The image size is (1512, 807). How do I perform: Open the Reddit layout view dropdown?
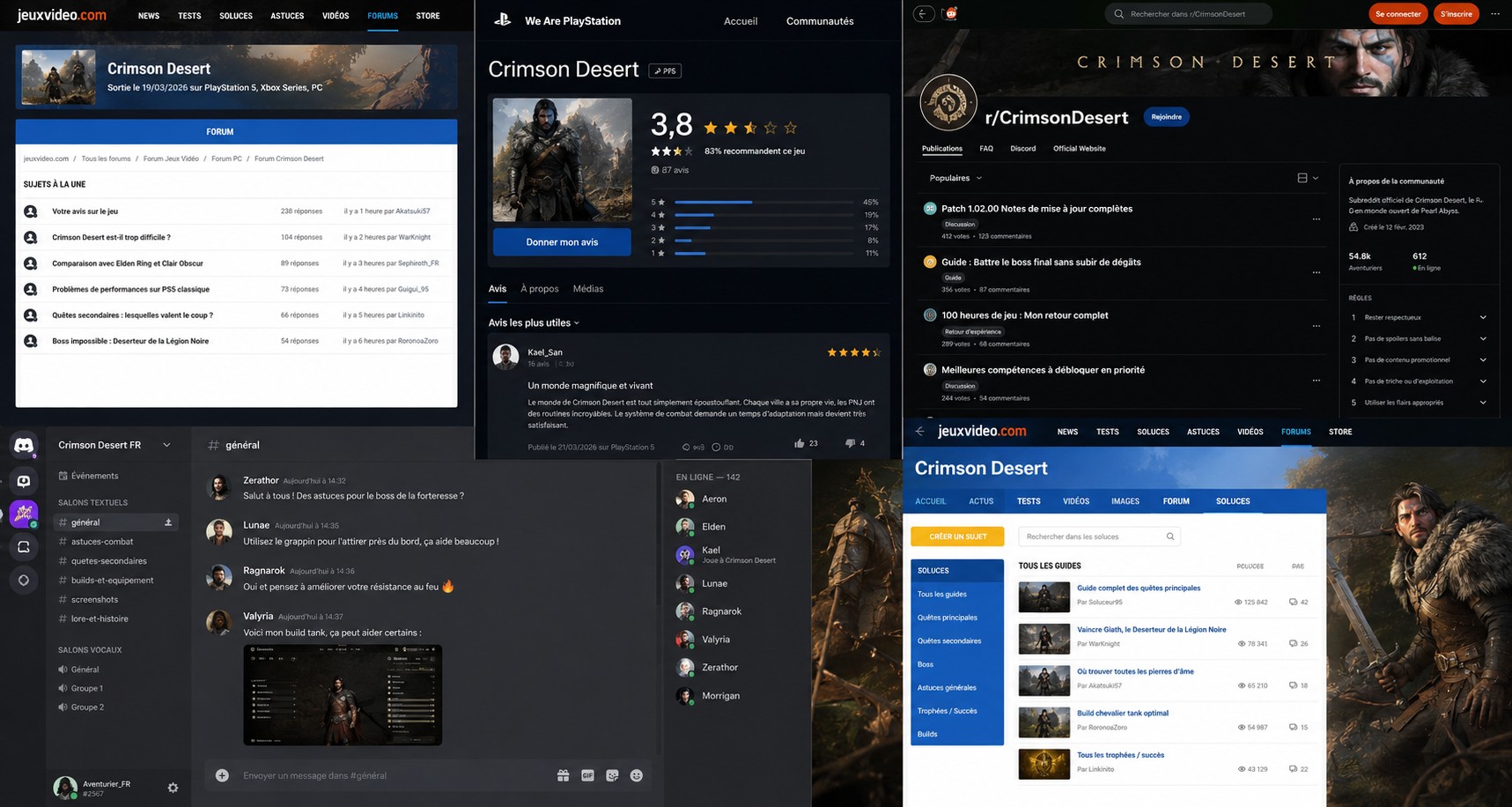pos(1308,178)
